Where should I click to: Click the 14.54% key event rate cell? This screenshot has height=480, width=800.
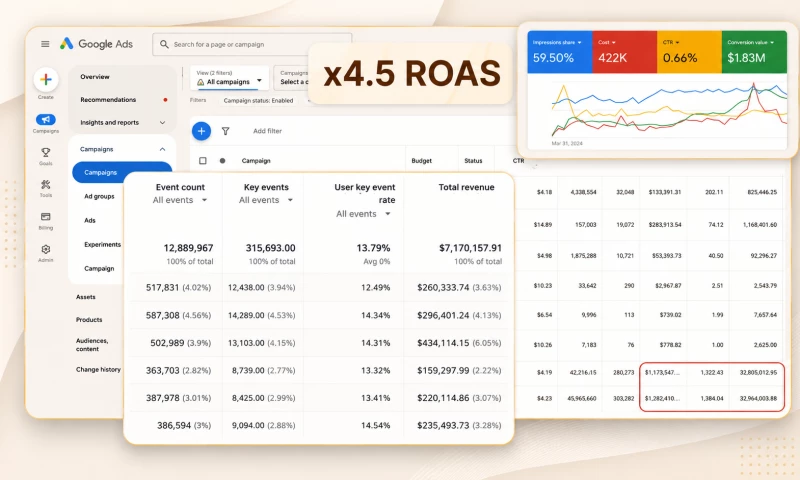(375, 425)
